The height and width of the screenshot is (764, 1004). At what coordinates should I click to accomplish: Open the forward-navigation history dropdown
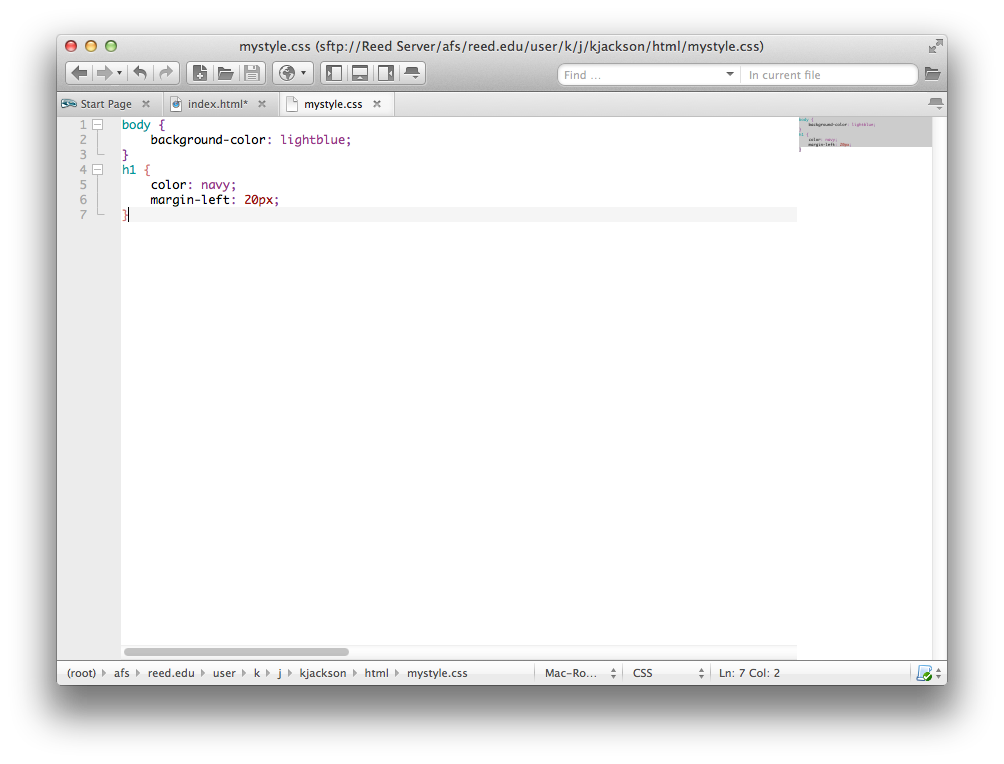click(117, 73)
